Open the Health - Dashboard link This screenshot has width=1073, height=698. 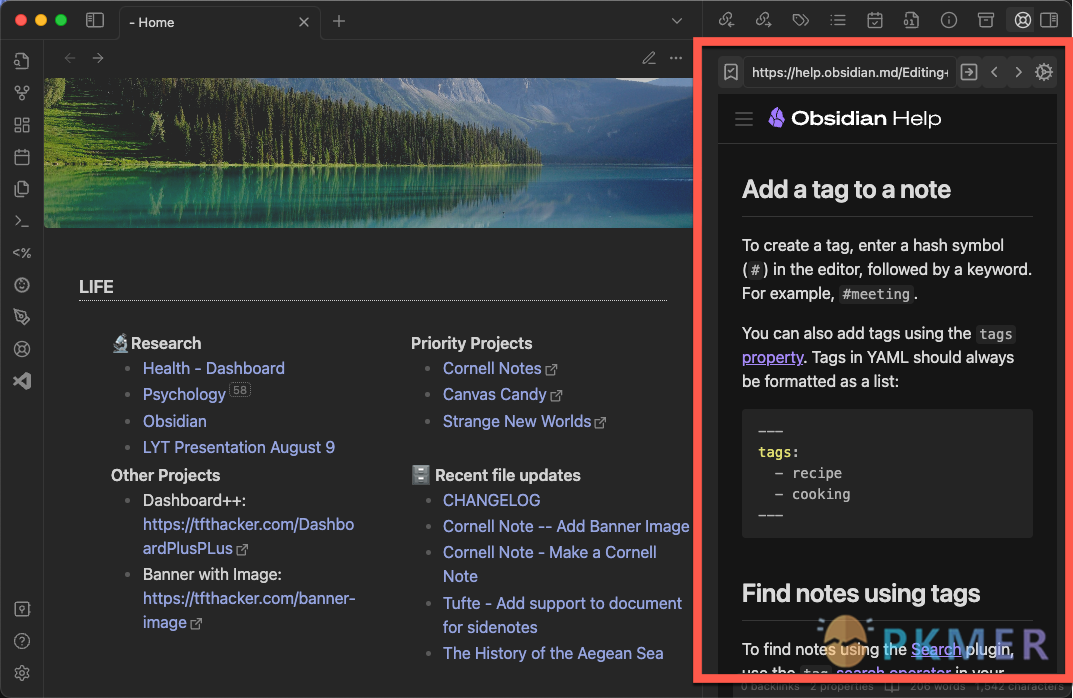[214, 368]
